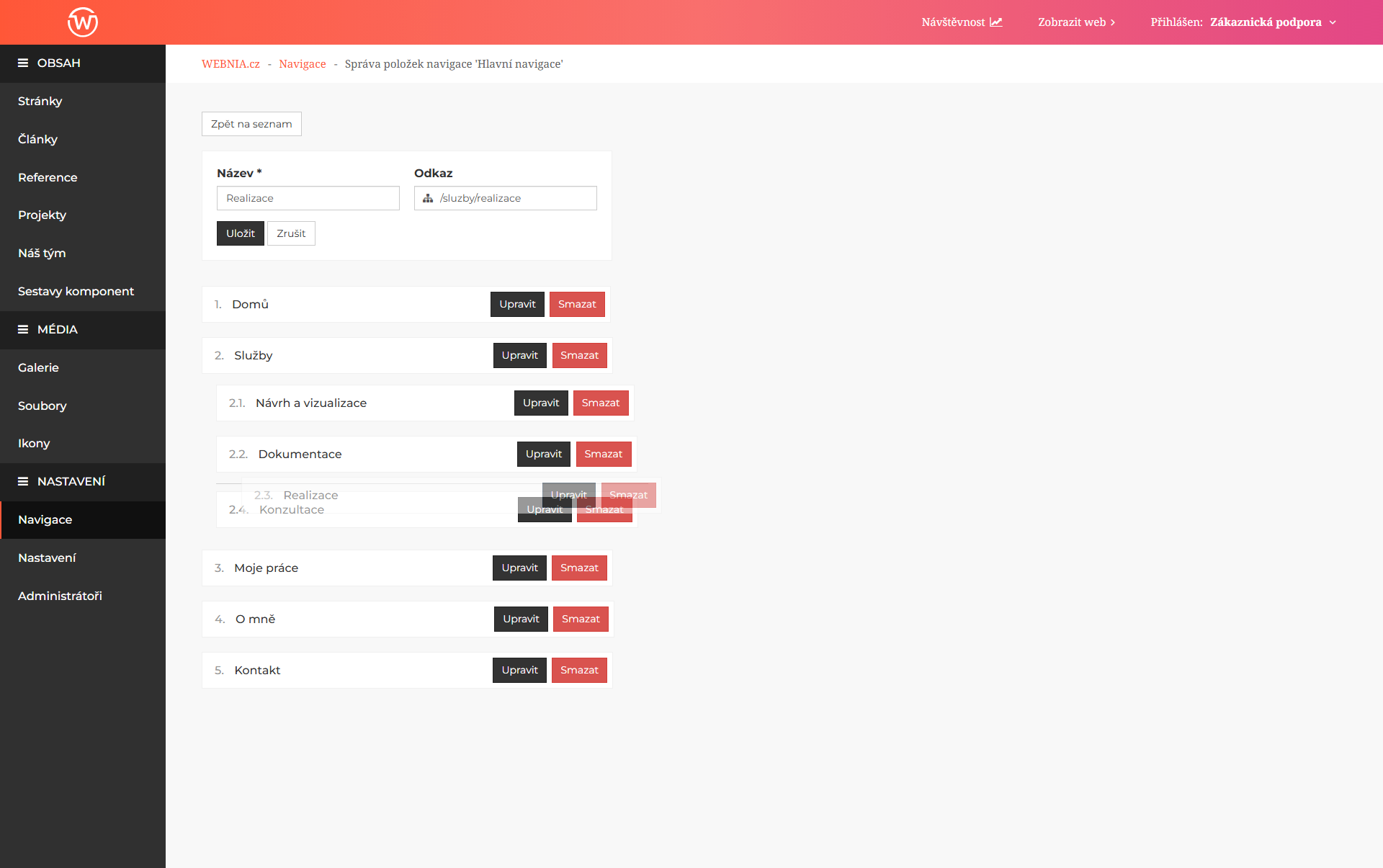Open Návštěvnost statistics
This screenshot has height=868, width=1383.
(x=962, y=22)
